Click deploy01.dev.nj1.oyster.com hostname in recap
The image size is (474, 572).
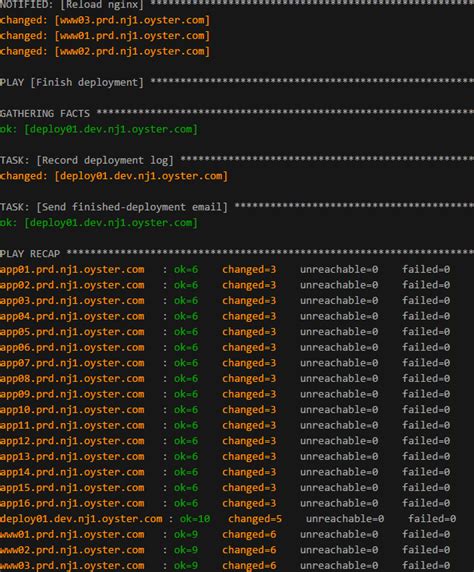81,519
